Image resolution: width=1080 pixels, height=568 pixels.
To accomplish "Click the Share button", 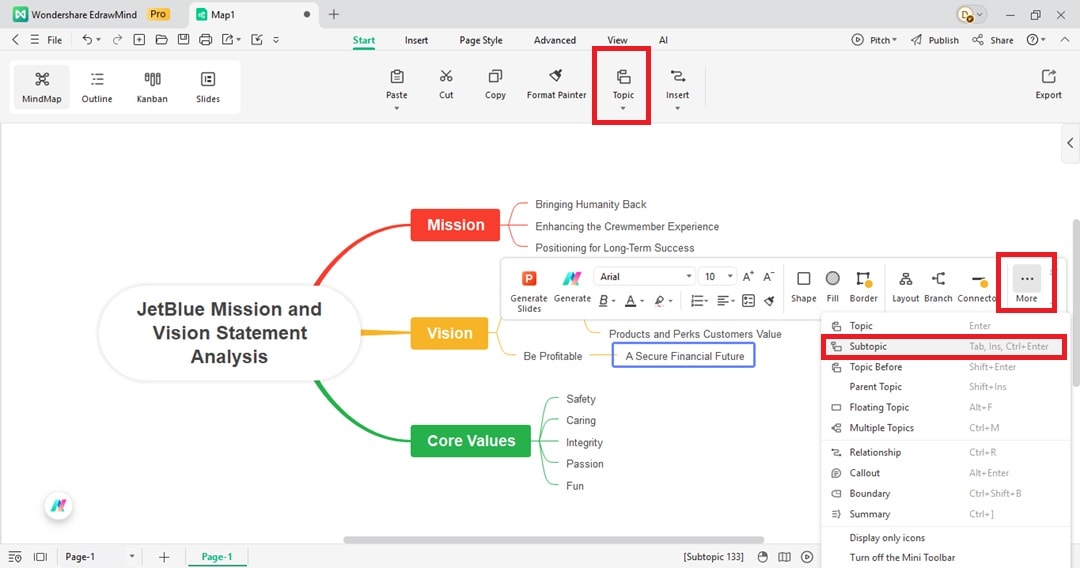I will tap(993, 40).
